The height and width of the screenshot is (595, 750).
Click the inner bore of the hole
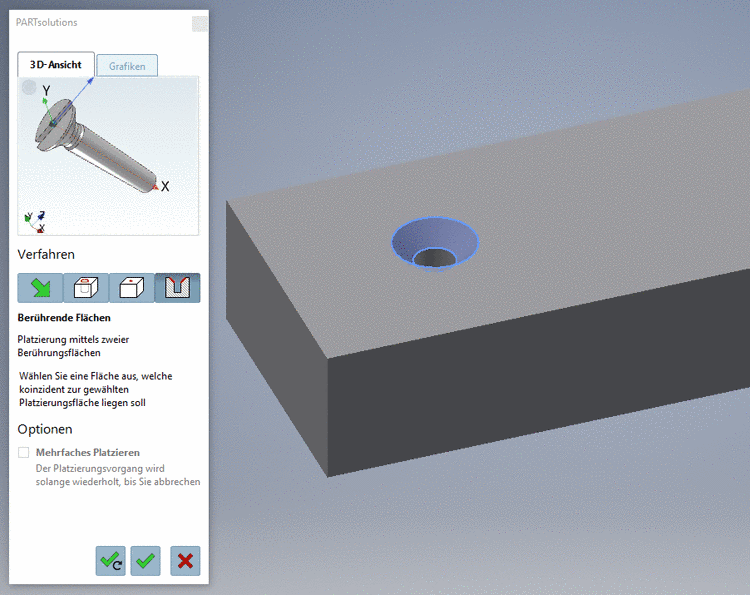click(x=434, y=259)
